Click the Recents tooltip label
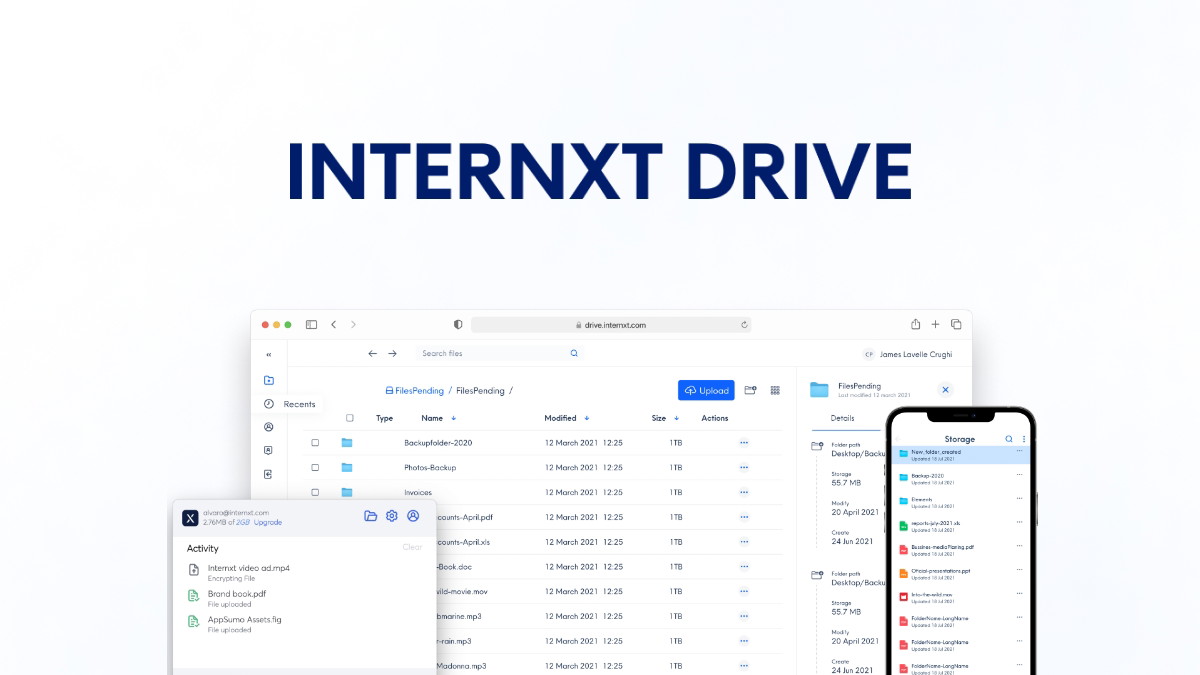 point(299,404)
